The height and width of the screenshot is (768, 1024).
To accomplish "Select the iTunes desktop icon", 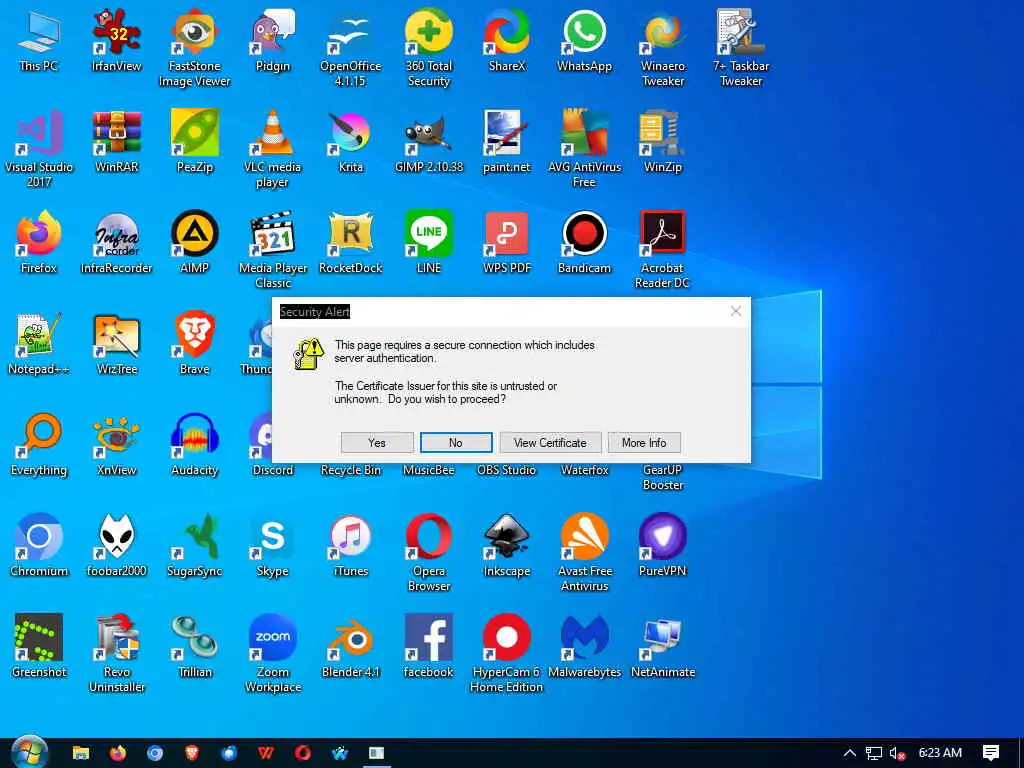I will [x=351, y=545].
